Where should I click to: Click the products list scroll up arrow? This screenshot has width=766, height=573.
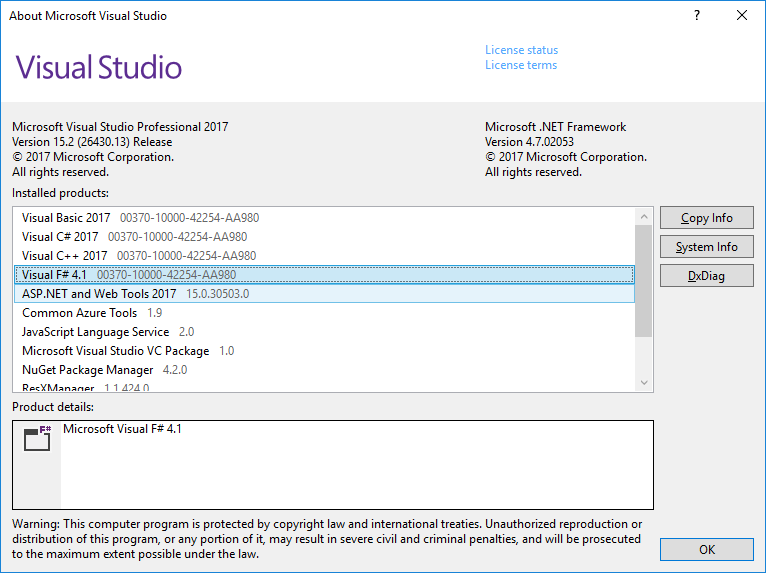(x=644, y=216)
